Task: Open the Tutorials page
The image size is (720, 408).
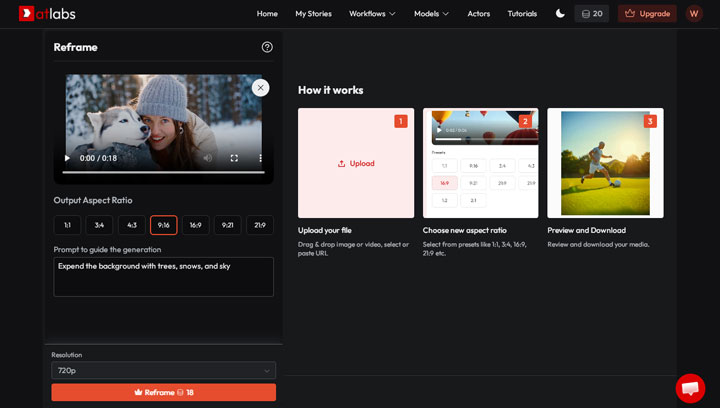Action: (522, 14)
